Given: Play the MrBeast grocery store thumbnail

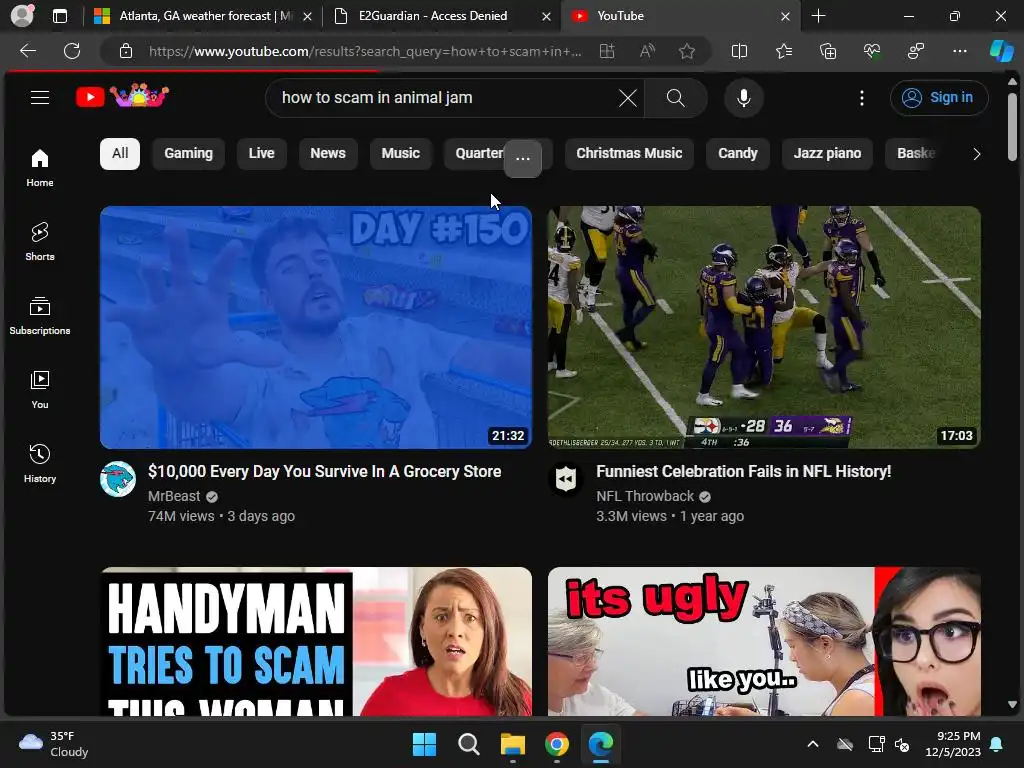Looking at the screenshot, I should (x=315, y=327).
